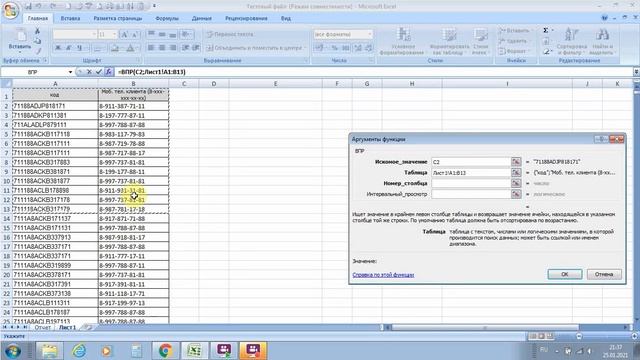The width and height of the screenshot is (640, 360).
Task: Expand the Удалить cells dropdown
Action: (x=530, y=41)
